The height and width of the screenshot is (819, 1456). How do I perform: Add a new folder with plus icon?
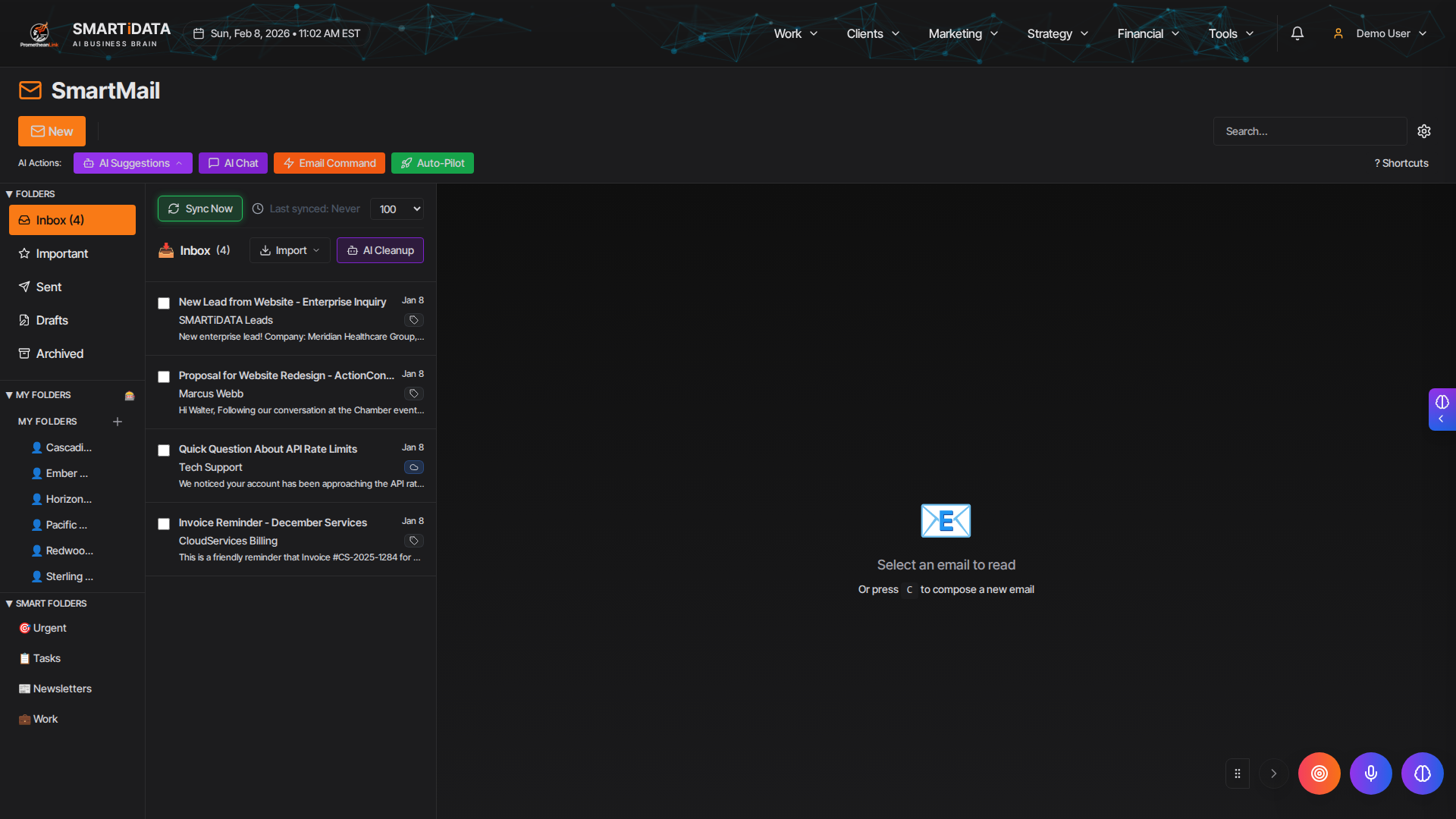click(x=118, y=422)
